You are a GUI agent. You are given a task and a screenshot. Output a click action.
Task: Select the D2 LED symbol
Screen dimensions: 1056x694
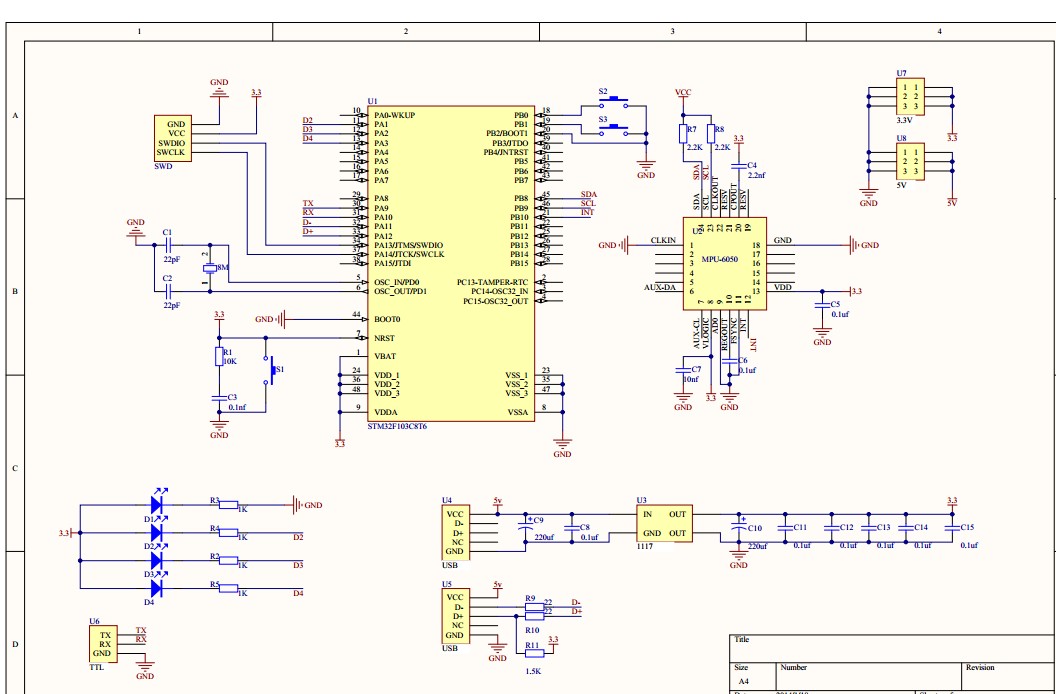158,532
